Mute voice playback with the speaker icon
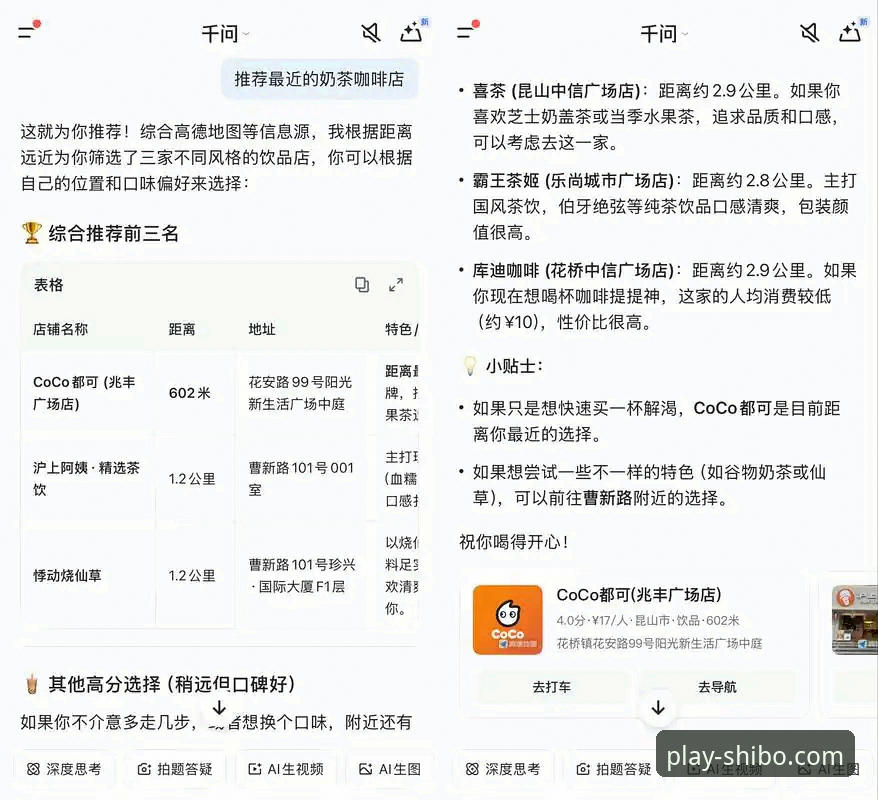This screenshot has width=878, height=800. pyautogui.click(x=370, y=31)
